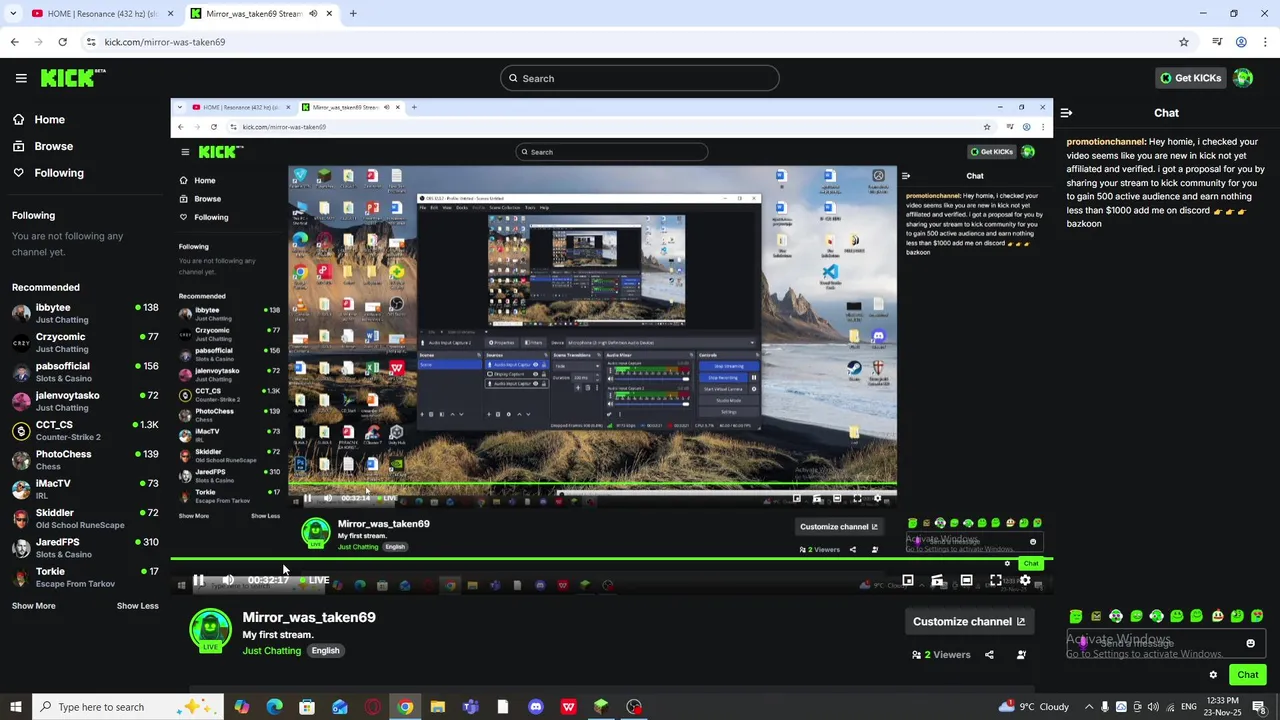Open Just Chatting category link
Screen dimensions: 1280x720
click(x=271, y=650)
